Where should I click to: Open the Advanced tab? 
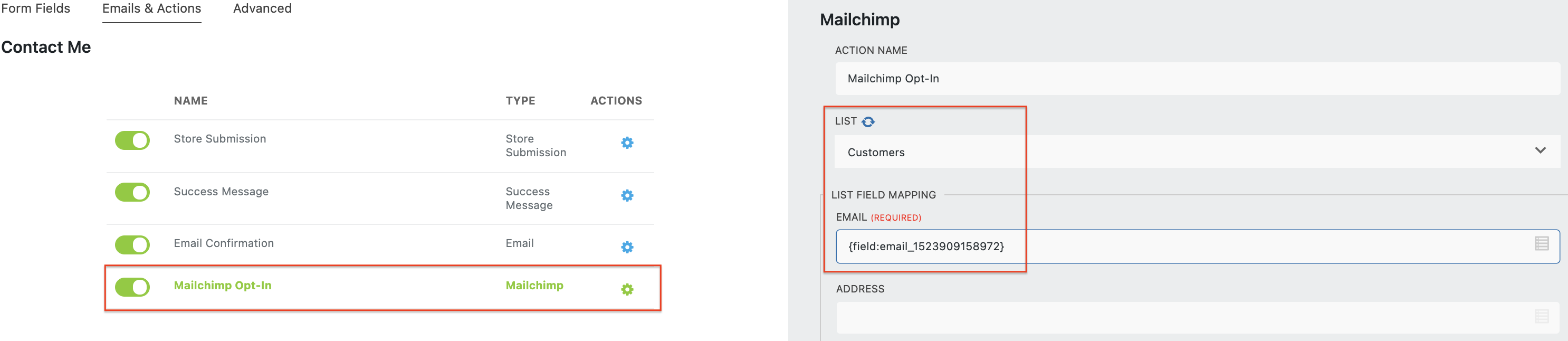click(262, 8)
